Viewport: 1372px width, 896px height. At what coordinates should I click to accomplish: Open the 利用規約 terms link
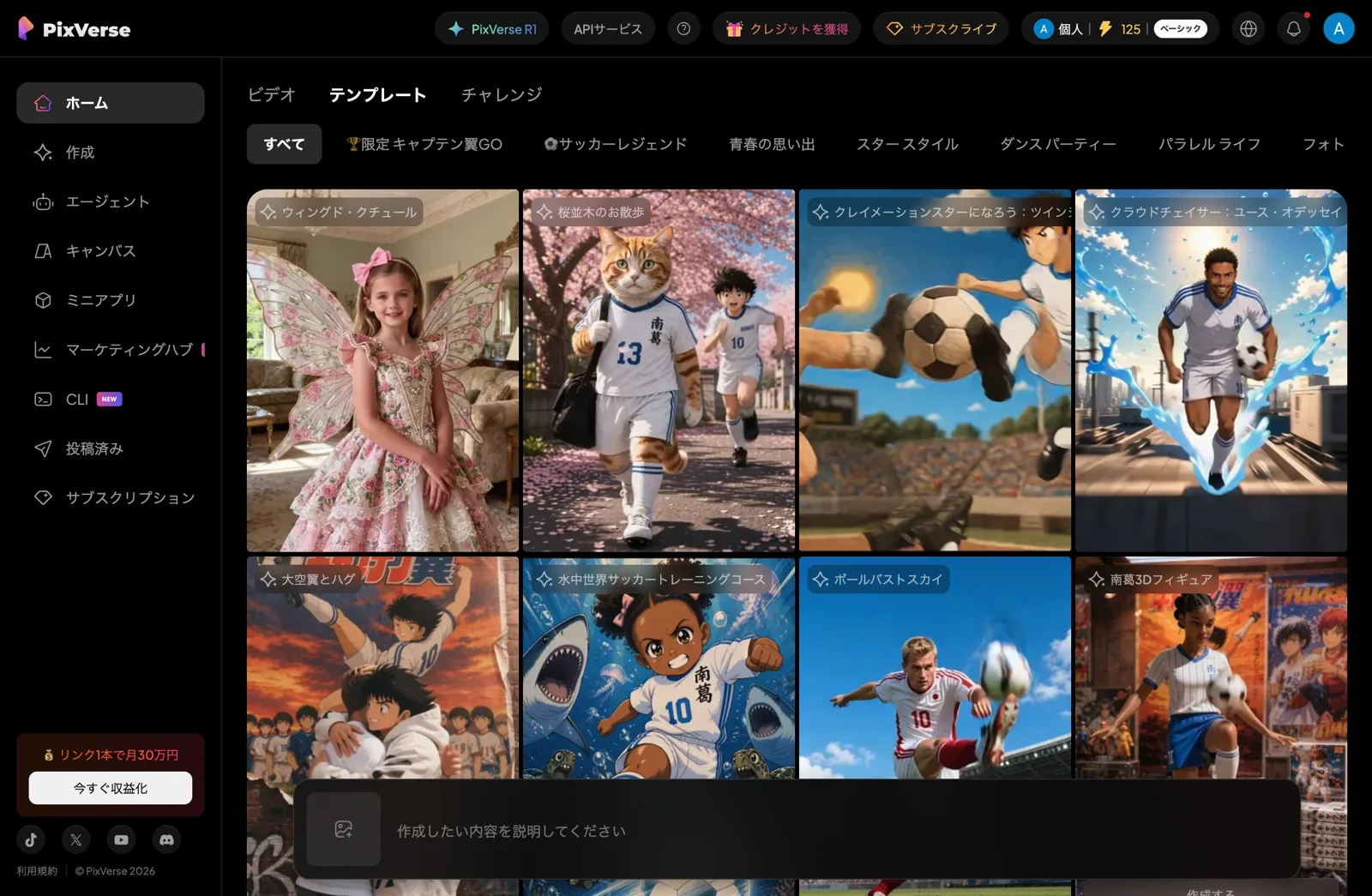[37, 871]
